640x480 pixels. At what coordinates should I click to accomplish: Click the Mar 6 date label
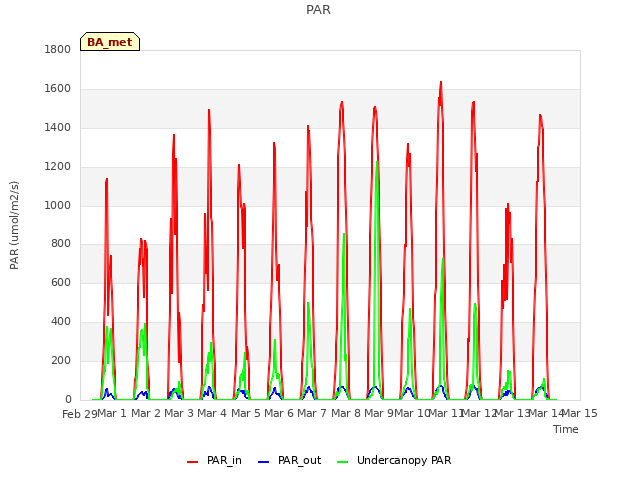279,413
